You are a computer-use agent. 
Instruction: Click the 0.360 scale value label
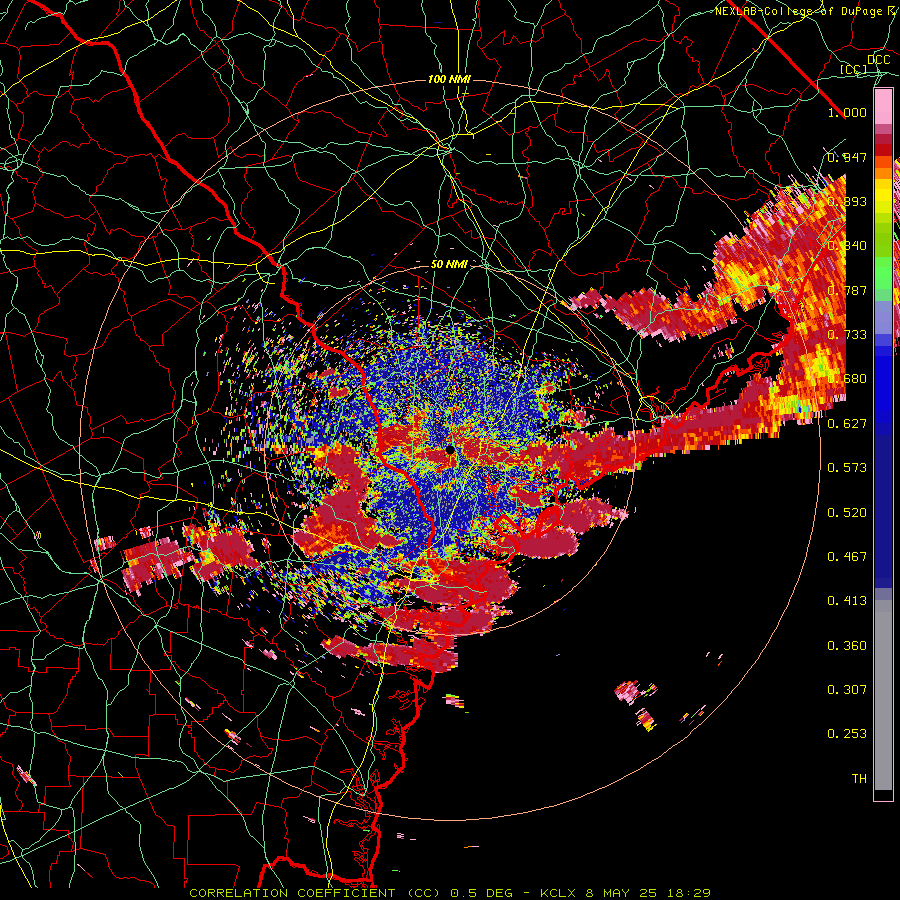pos(847,646)
